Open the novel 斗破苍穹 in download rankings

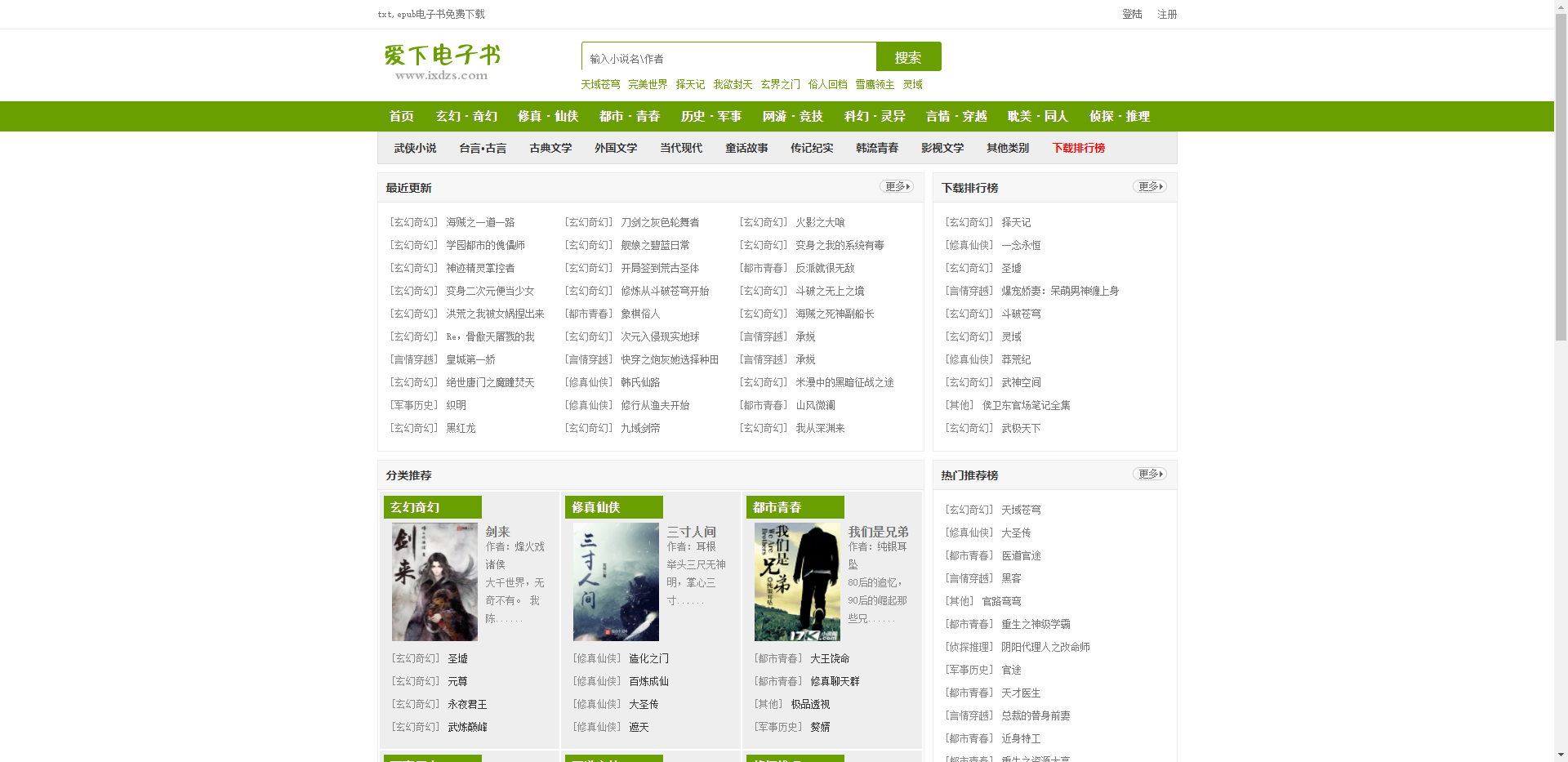[x=1020, y=313]
